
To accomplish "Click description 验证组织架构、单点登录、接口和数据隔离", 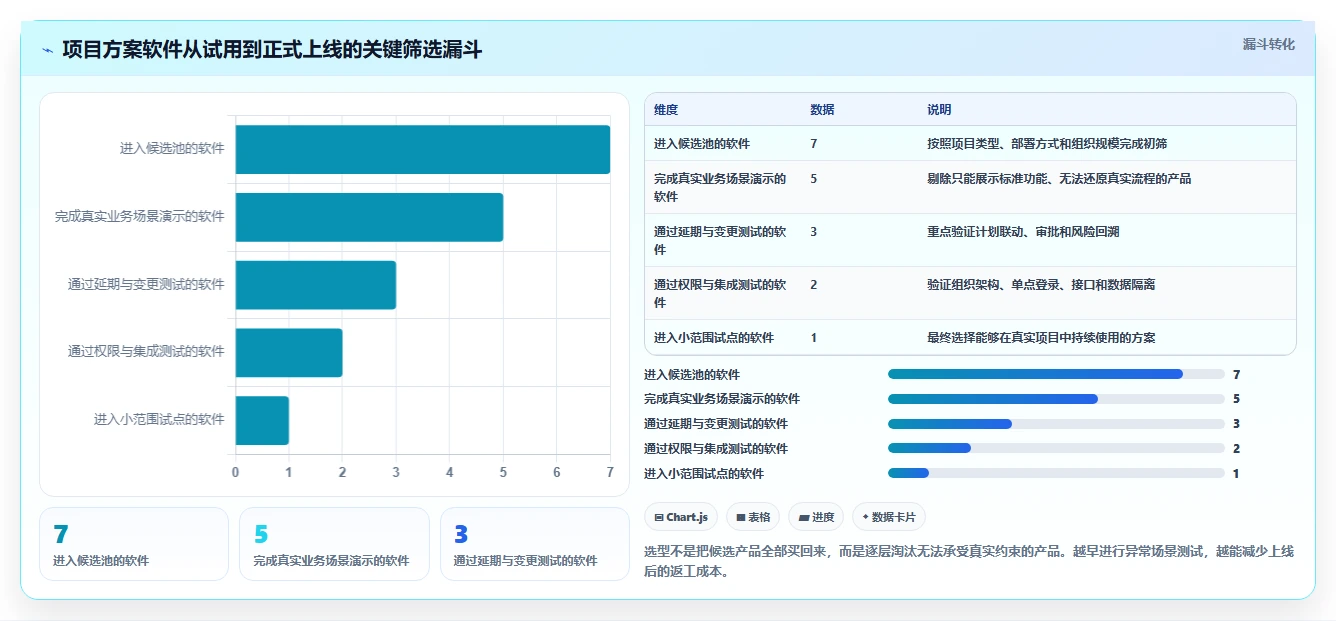I will point(1041,285).
